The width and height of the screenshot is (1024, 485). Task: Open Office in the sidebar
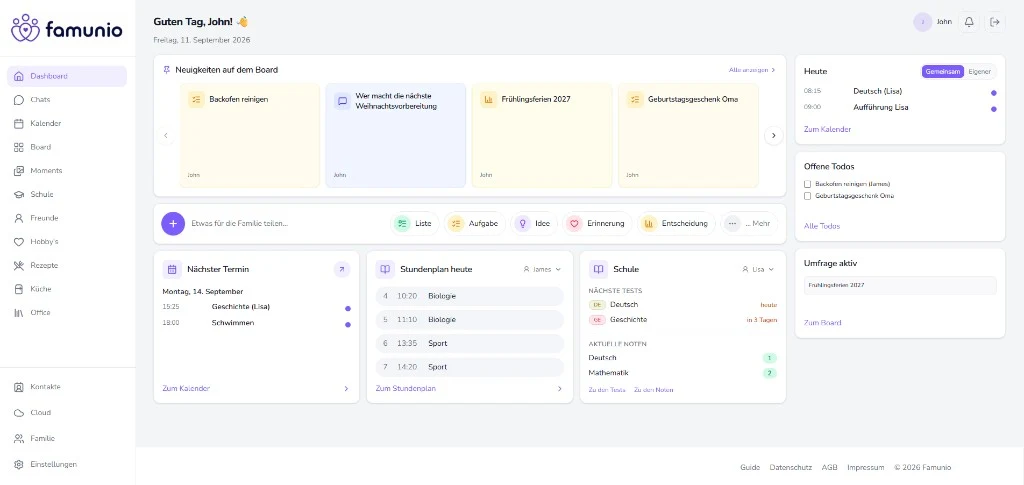(67, 313)
